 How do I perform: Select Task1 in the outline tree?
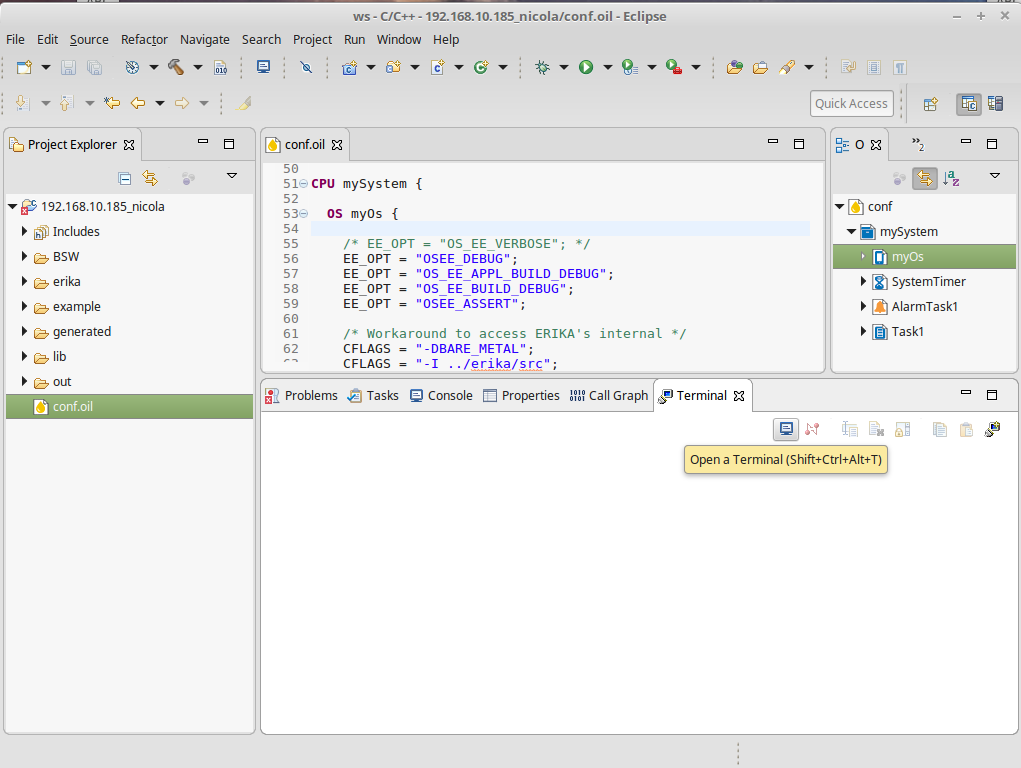[x=907, y=332]
